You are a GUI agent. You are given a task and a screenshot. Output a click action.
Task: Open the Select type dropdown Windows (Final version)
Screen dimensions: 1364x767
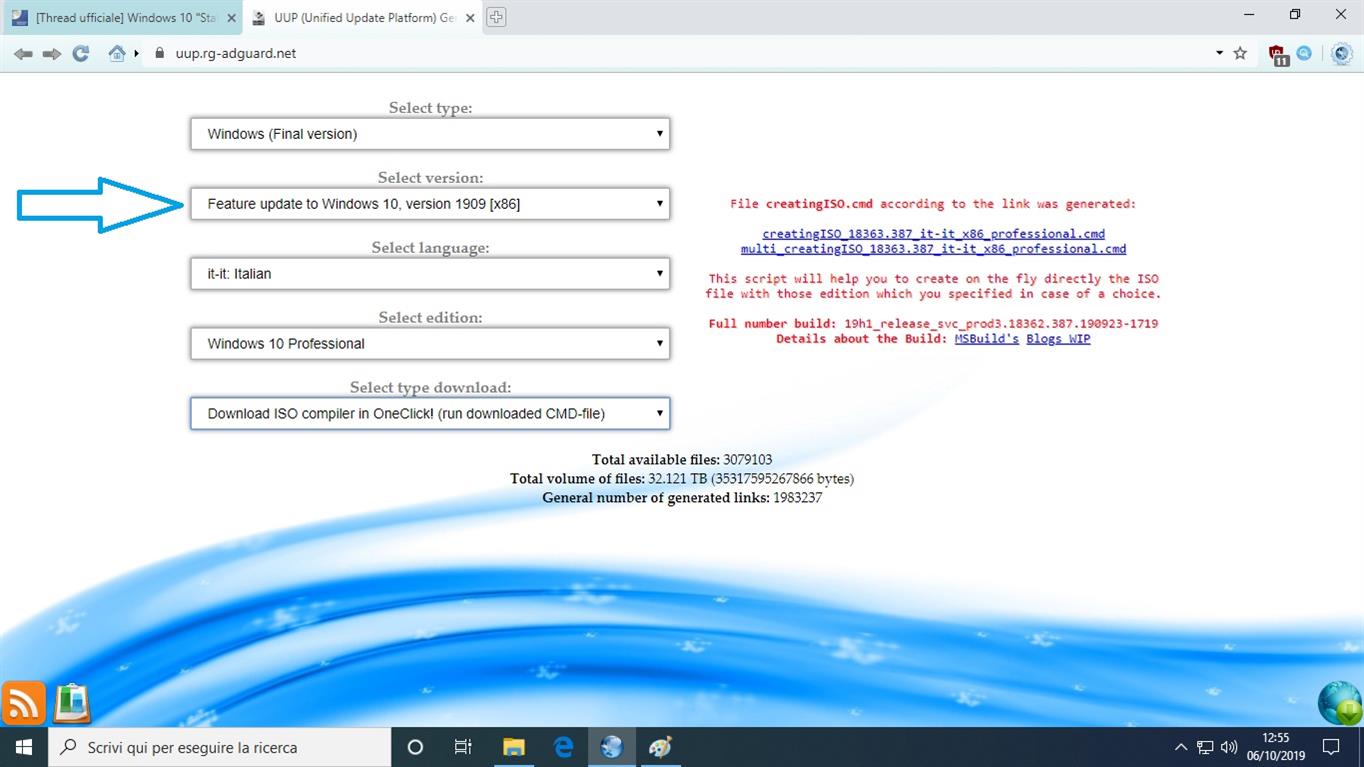tap(430, 134)
